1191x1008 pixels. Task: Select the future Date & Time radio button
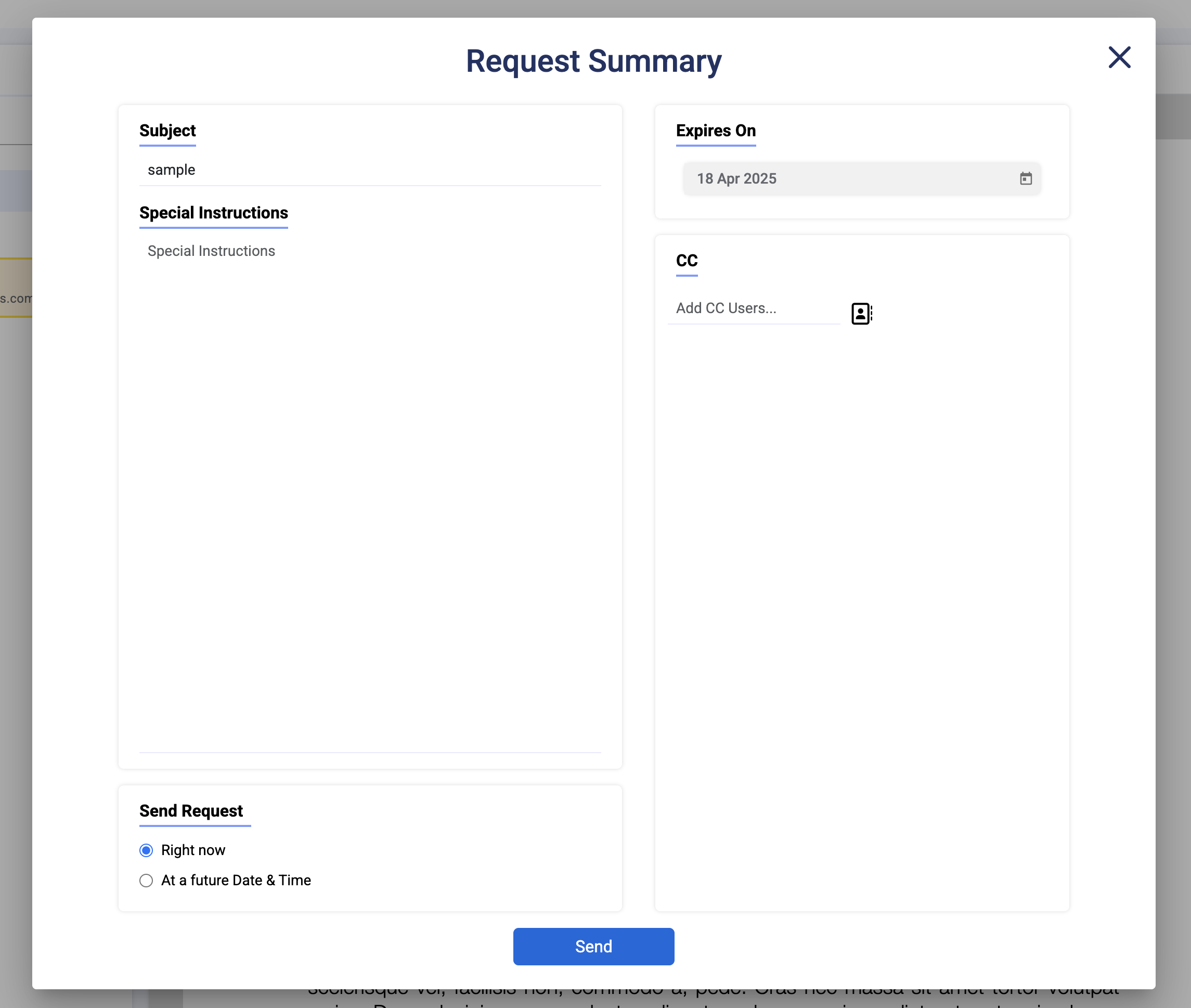coord(146,881)
